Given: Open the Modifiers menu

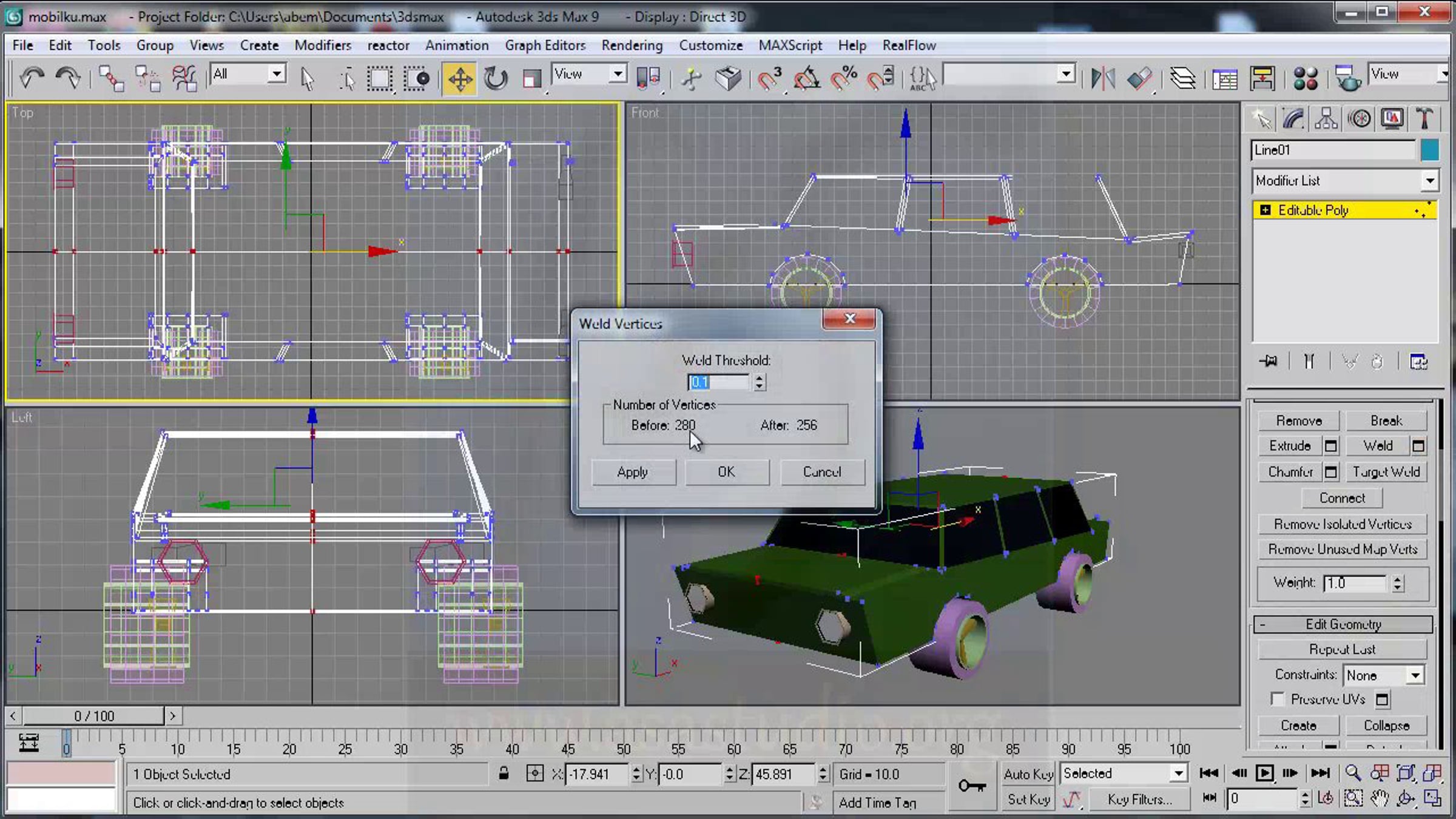Looking at the screenshot, I should 322,45.
